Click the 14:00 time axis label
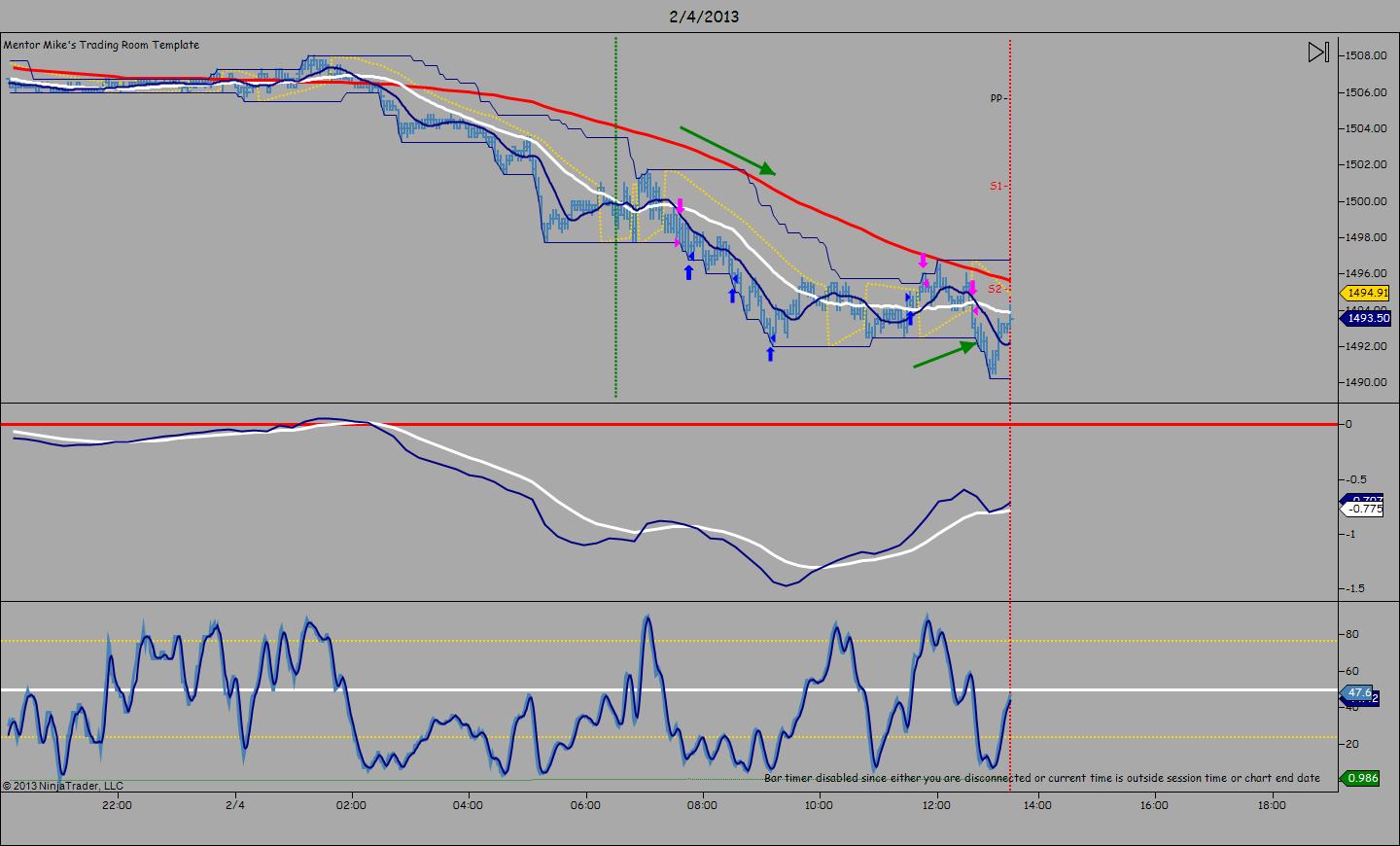Viewport: 1400px width, 846px height. point(1037,805)
